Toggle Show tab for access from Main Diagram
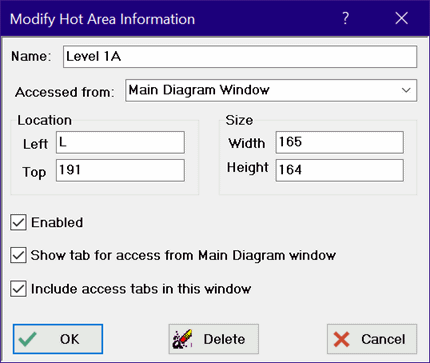Image resolution: width=430 pixels, height=363 pixels. 18,255
